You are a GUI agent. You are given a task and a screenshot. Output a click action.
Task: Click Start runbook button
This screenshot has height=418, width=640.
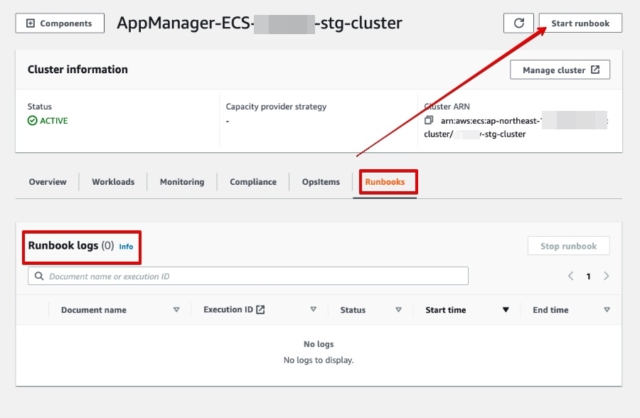point(580,23)
